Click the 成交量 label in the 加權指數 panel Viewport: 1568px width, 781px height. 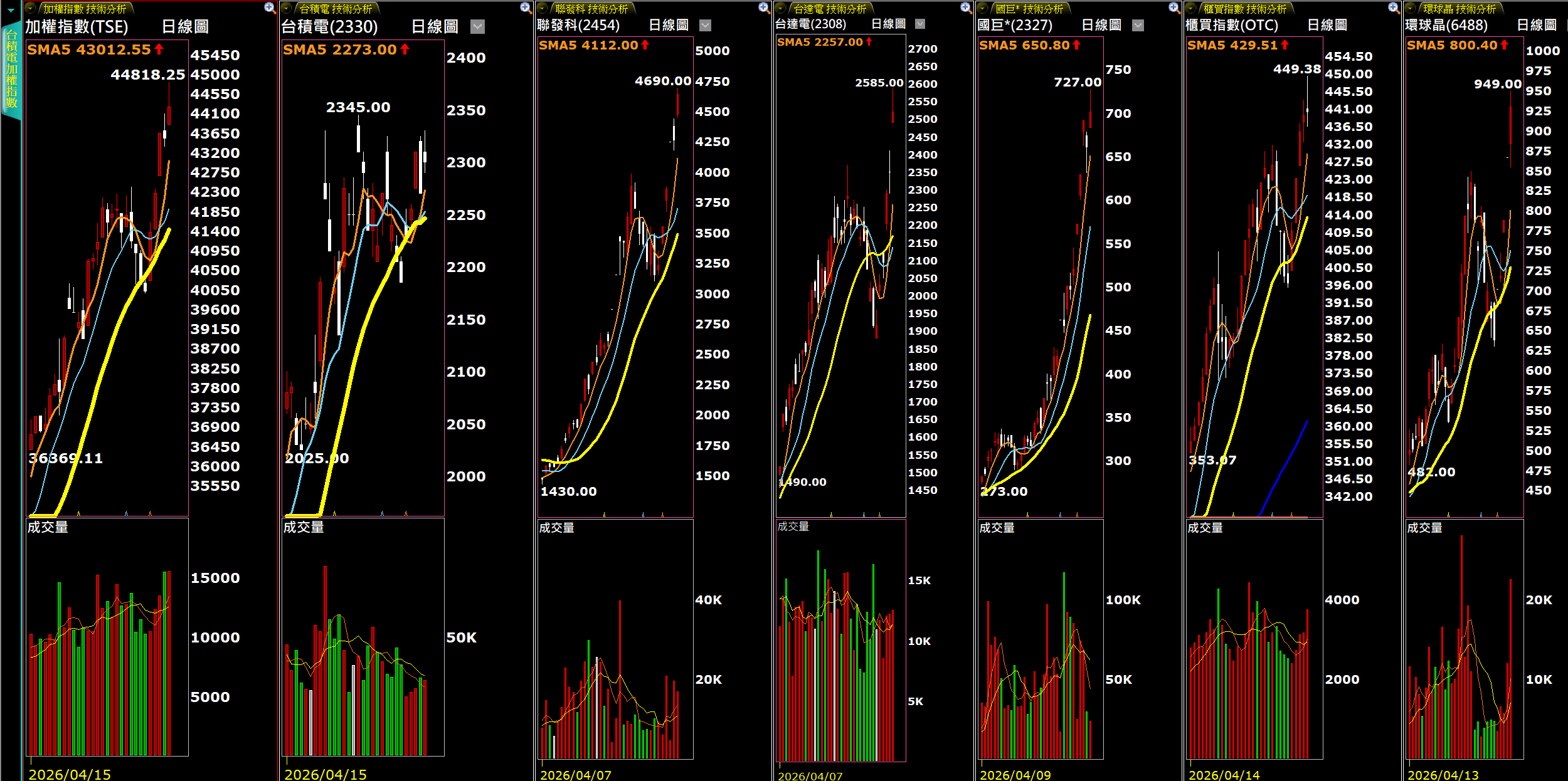48,527
